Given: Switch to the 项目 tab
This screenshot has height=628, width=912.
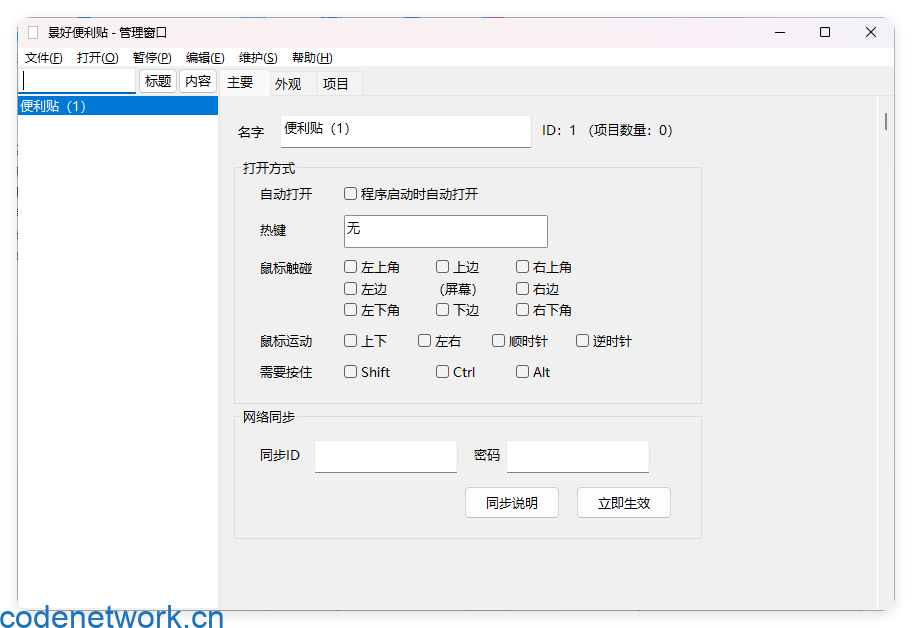Looking at the screenshot, I should (x=337, y=83).
